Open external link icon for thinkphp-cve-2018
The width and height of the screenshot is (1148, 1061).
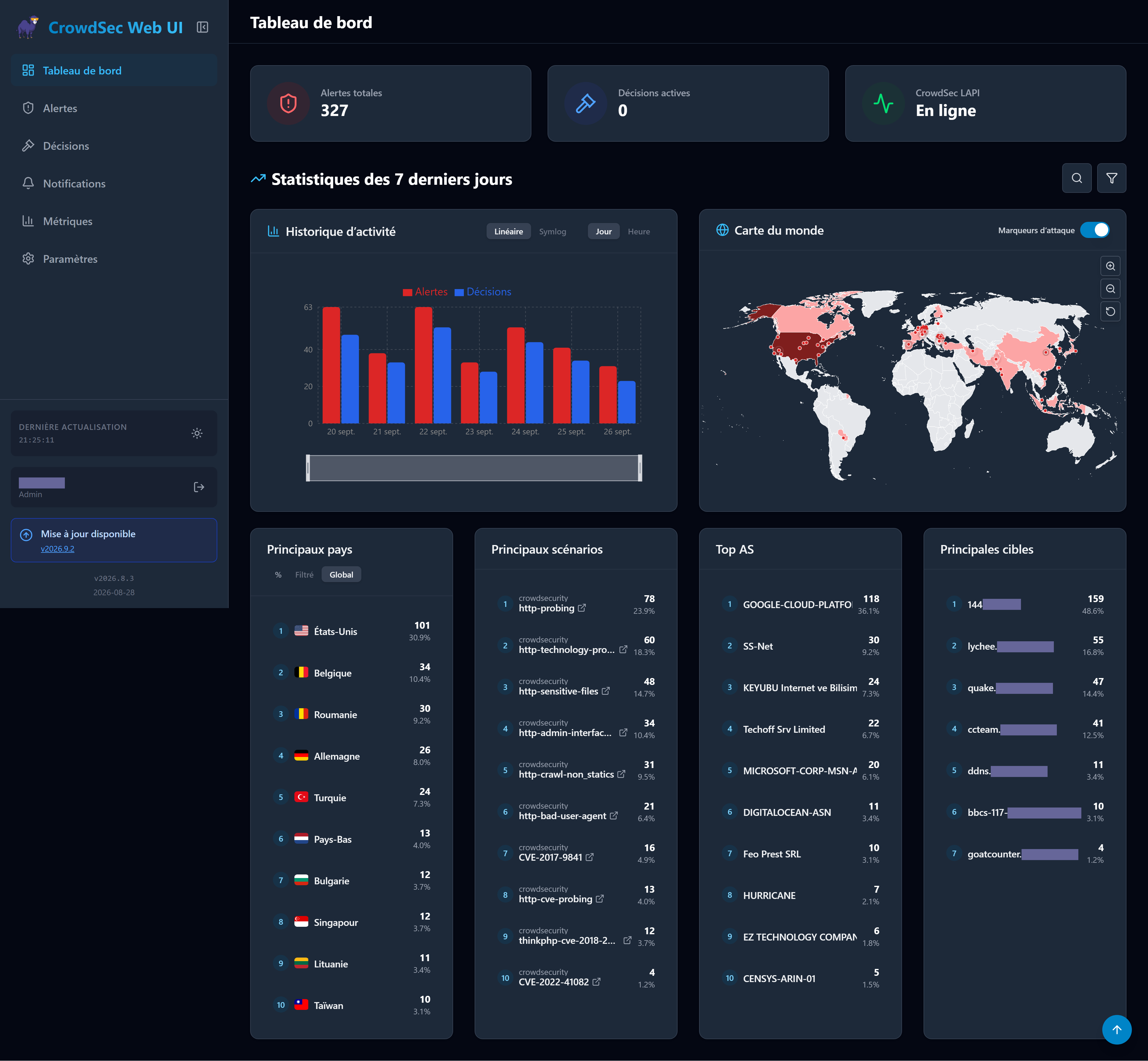click(627, 940)
